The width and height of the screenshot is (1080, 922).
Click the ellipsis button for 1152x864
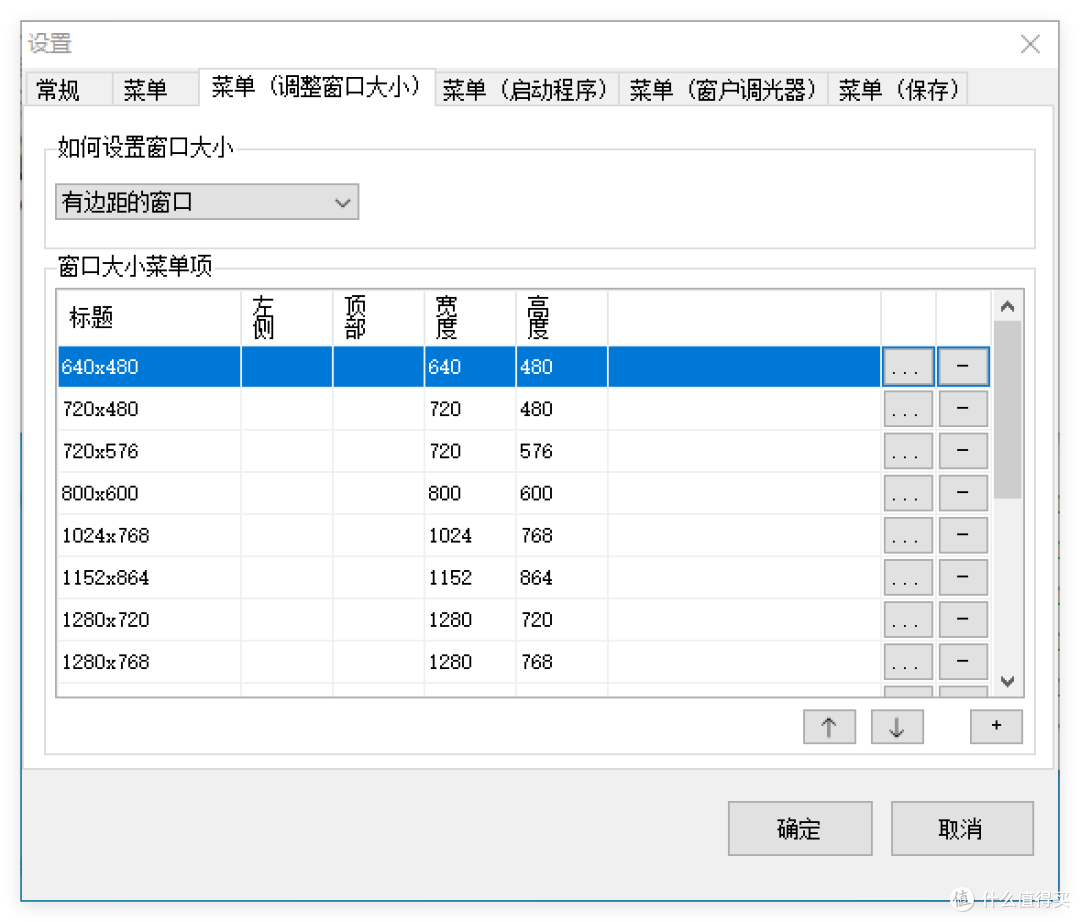(x=908, y=577)
